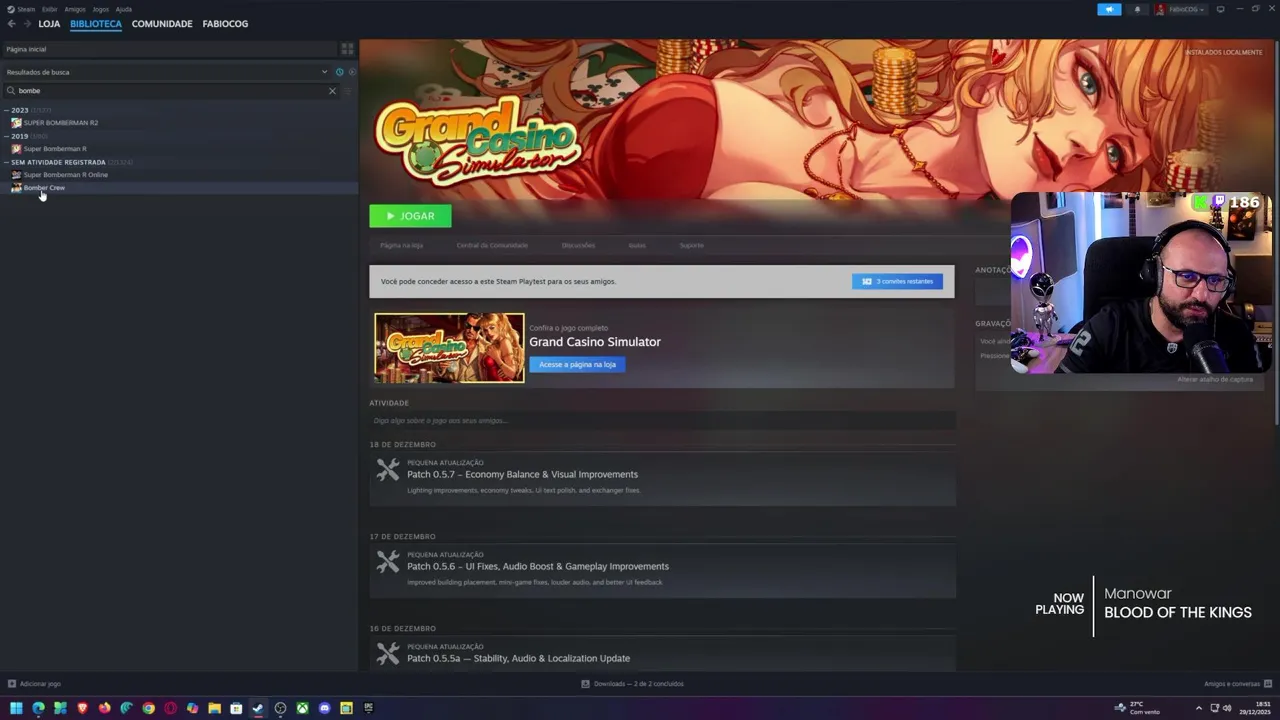Viewport: 1280px width, 720px height.
Task: Click the search magnifier icon
Action: [x=11, y=91]
